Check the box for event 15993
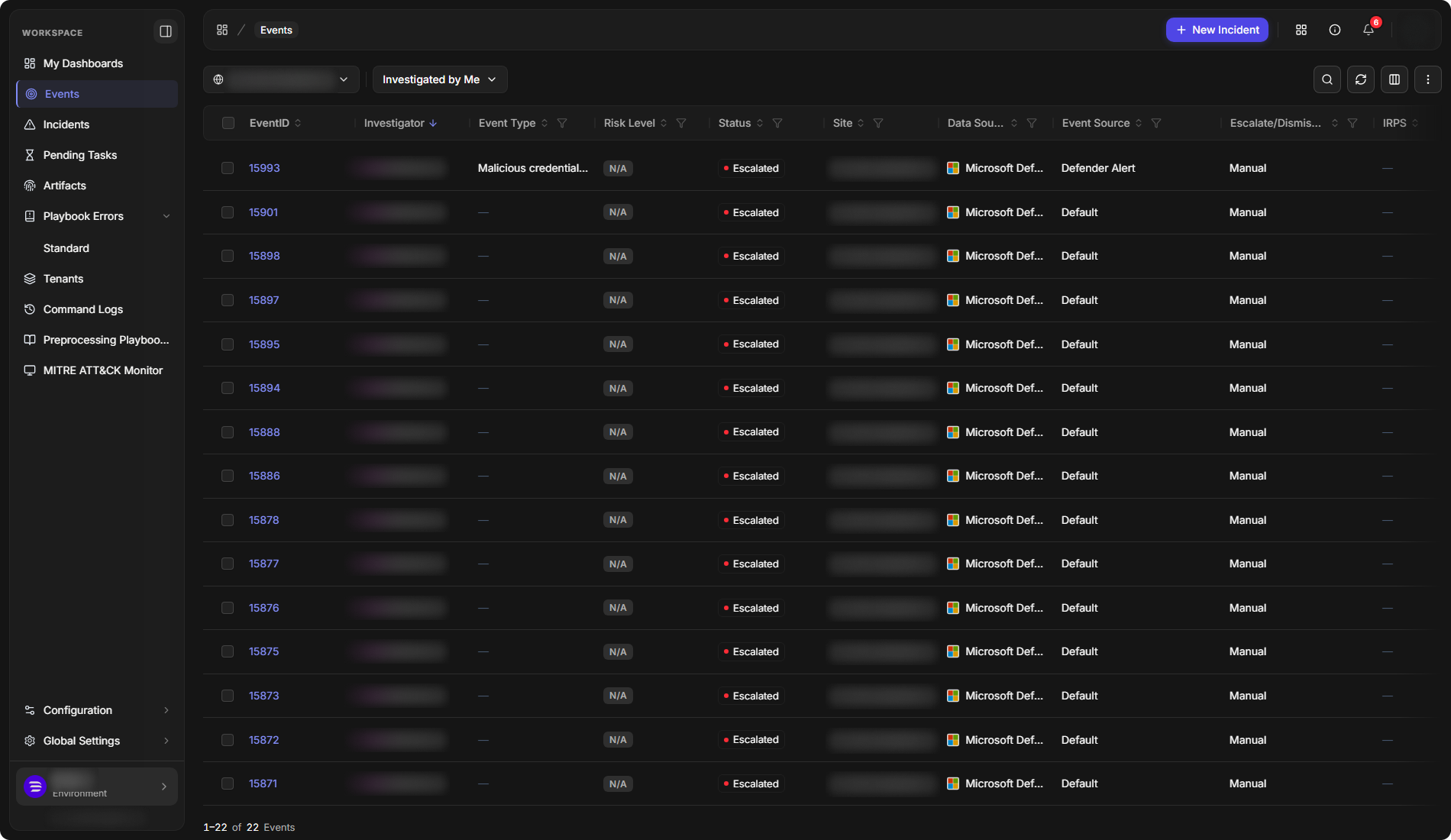The height and width of the screenshot is (840, 1451). 228,168
